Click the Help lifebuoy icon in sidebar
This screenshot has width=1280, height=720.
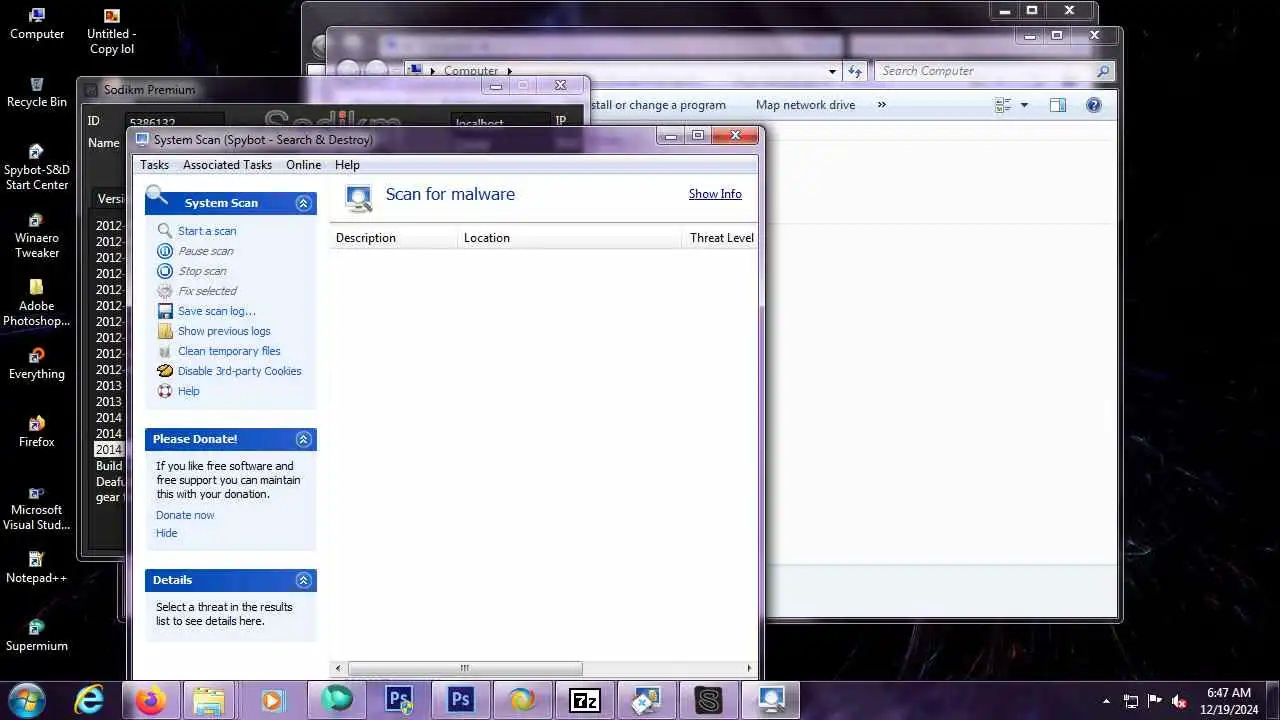click(165, 391)
